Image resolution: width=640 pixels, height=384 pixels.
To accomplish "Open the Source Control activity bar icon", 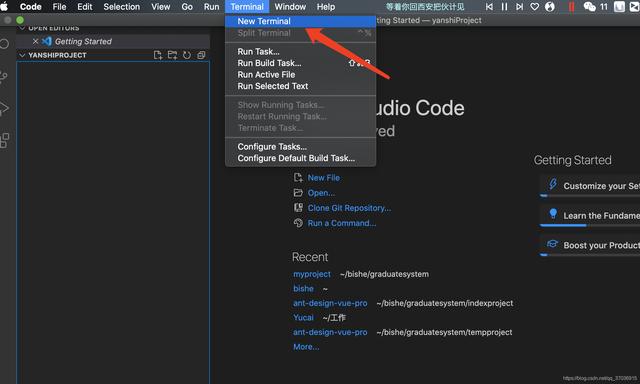I will 4,76.
